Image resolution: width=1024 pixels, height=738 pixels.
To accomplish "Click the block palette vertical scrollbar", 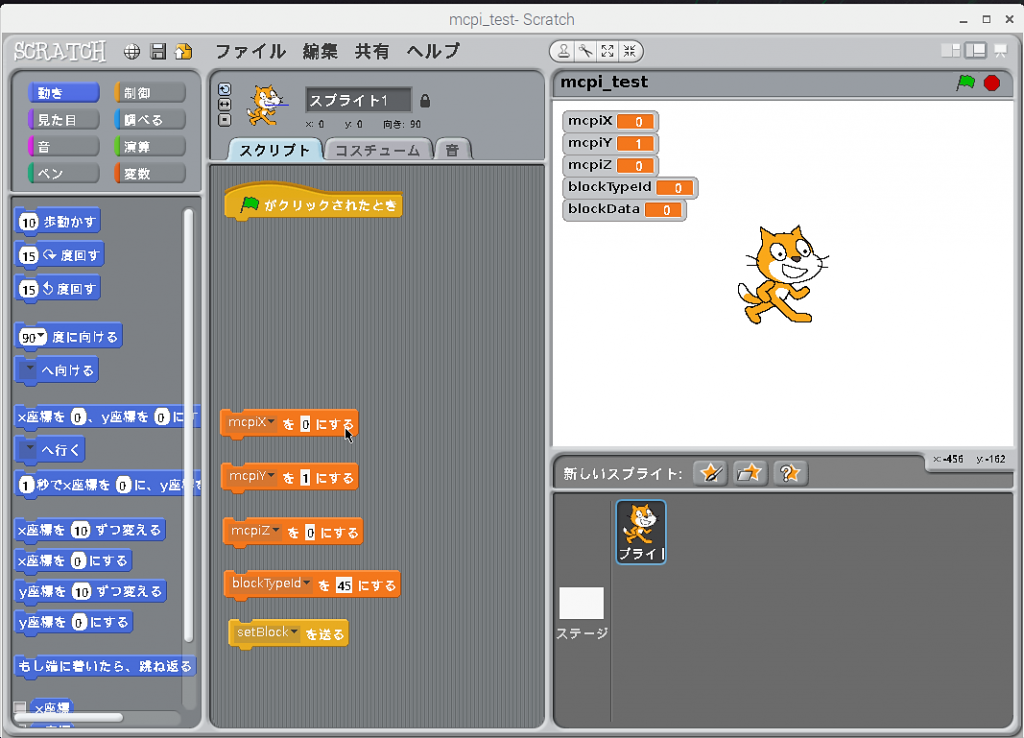I will [188, 425].
